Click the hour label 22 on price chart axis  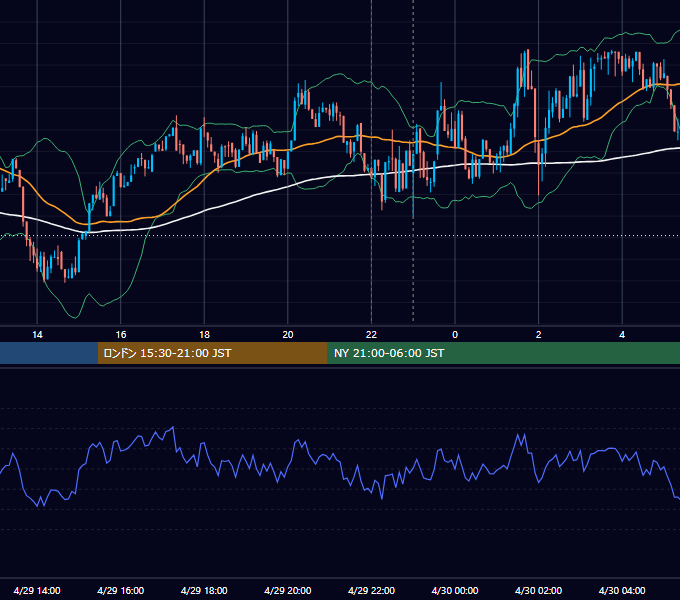click(x=371, y=335)
